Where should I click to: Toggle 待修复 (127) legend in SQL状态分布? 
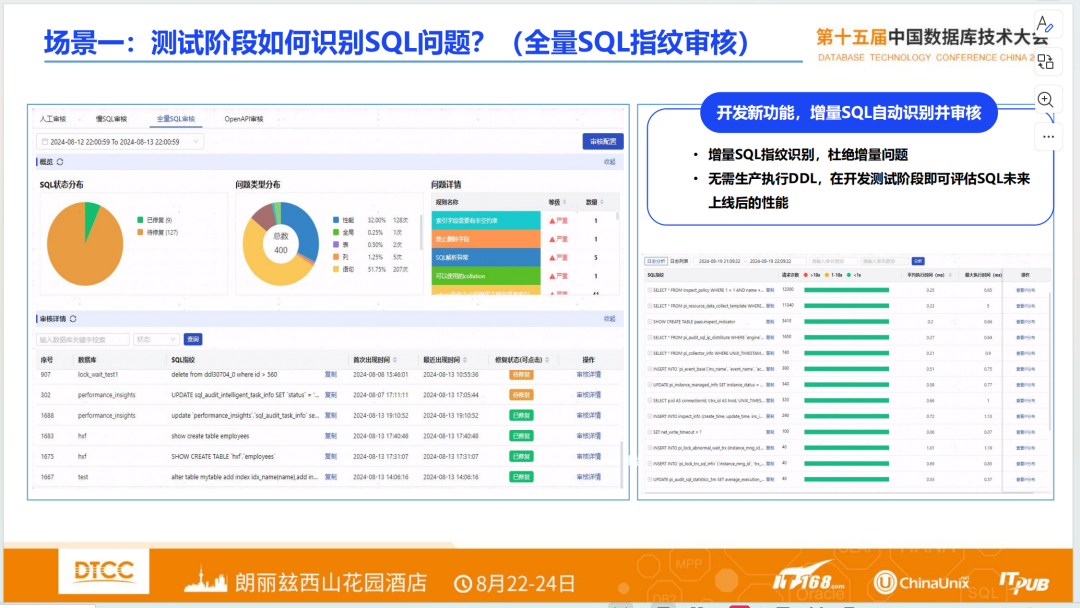tap(158, 233)
